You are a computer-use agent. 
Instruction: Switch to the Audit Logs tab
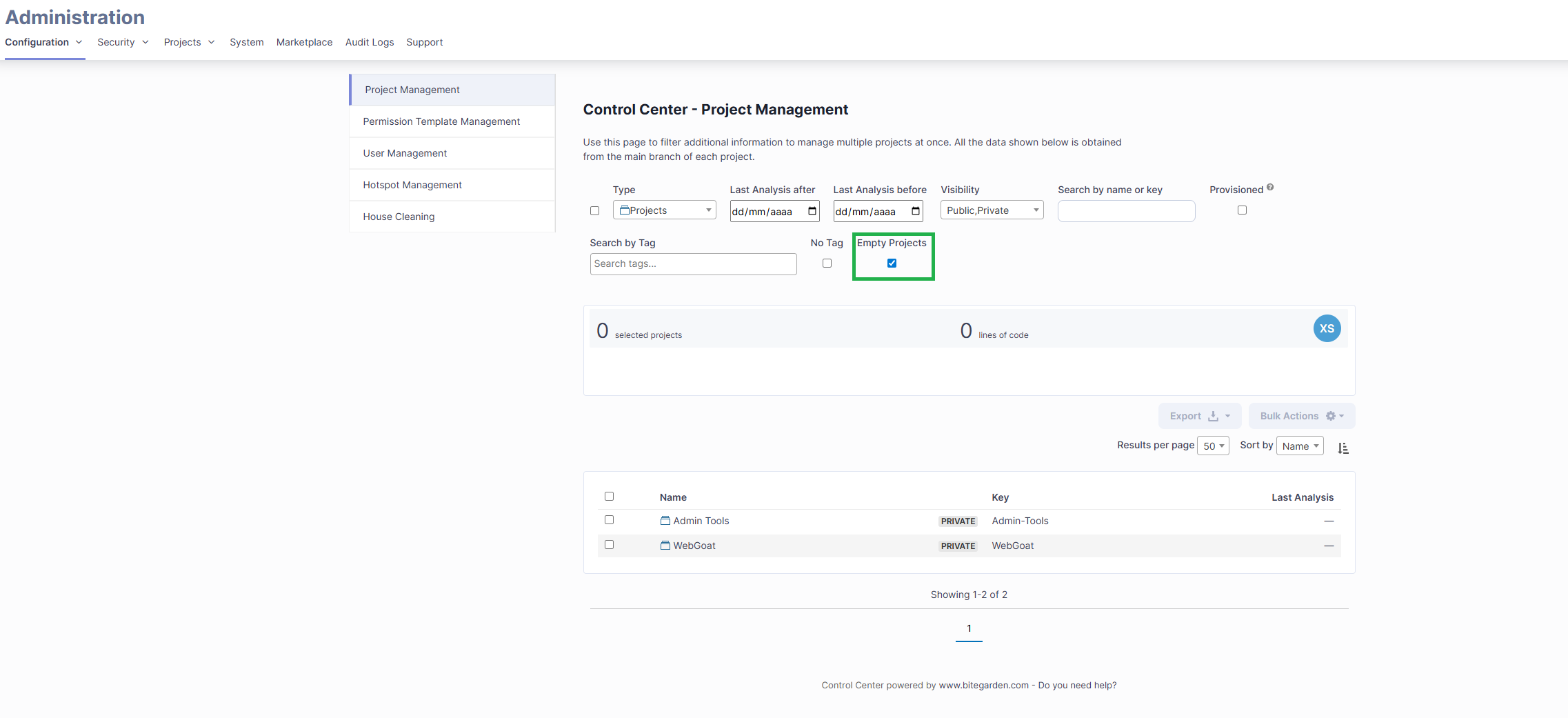point(370,42)
